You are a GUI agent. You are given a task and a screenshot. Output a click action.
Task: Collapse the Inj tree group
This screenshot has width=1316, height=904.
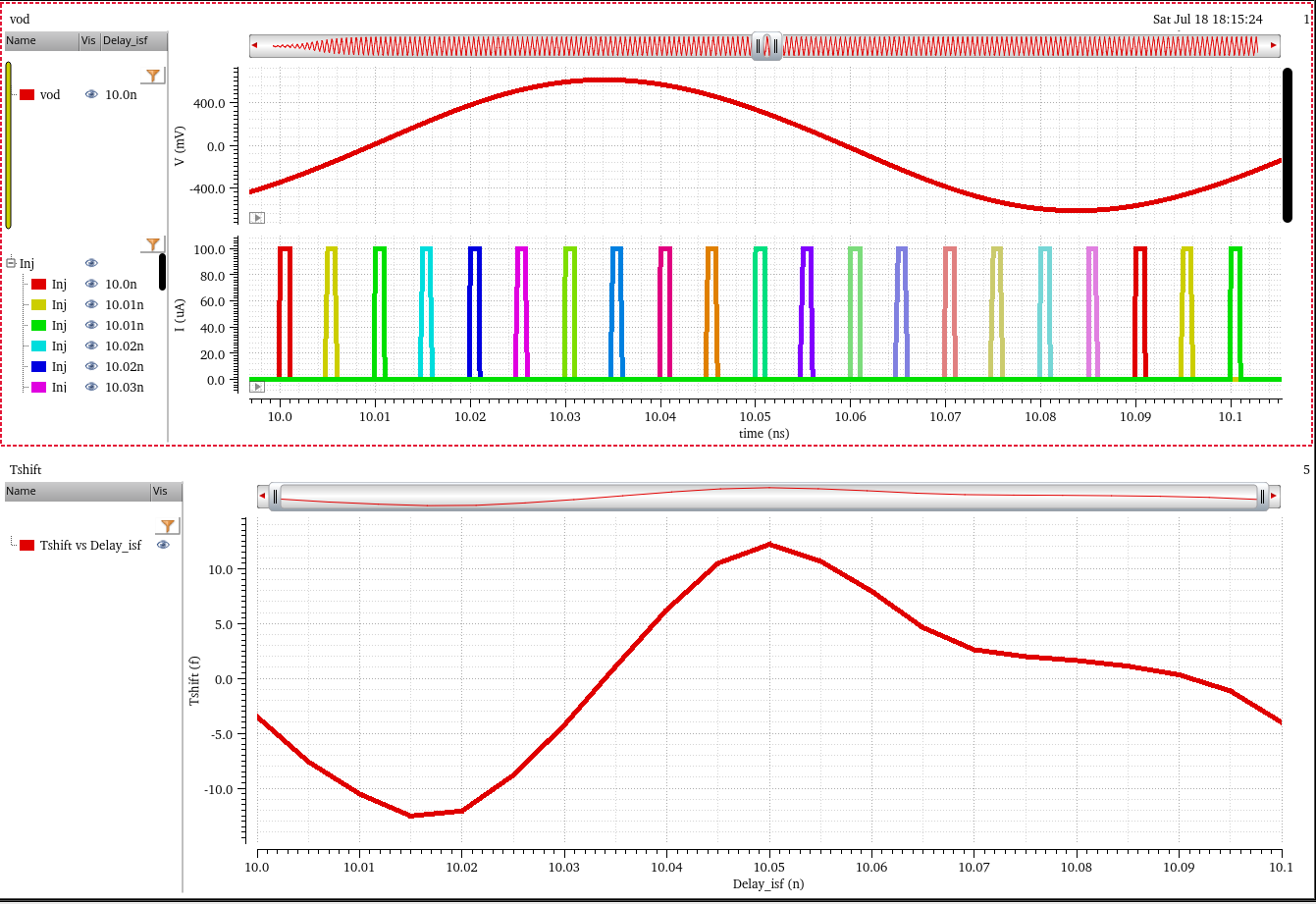click(x=11, y=262)
